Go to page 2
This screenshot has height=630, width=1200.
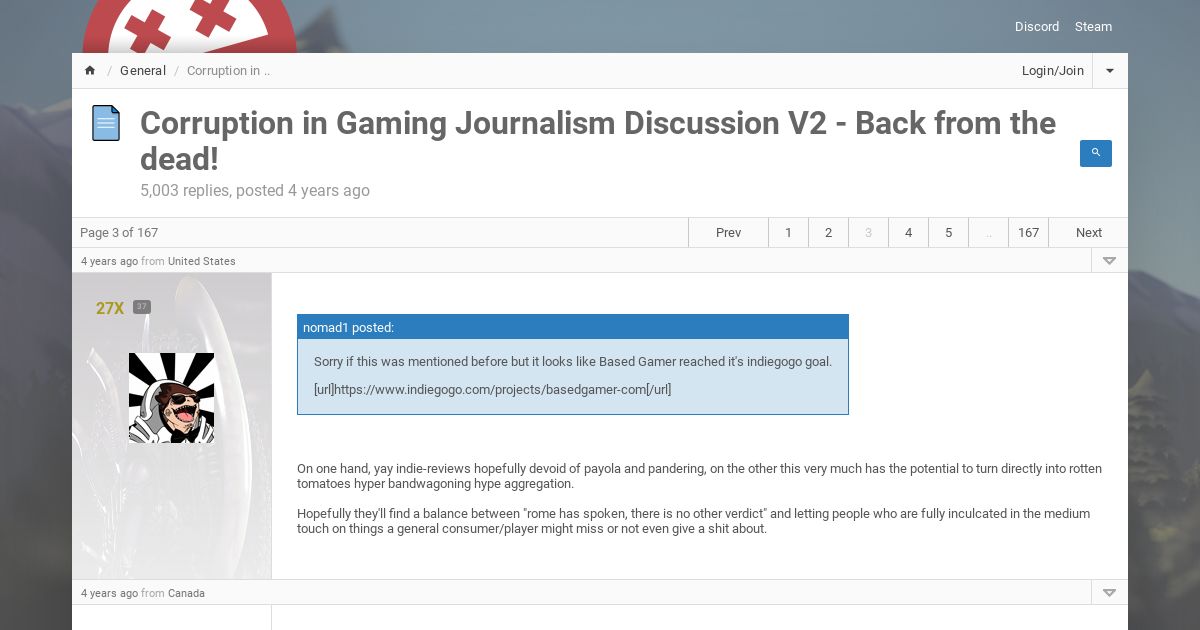828,233
